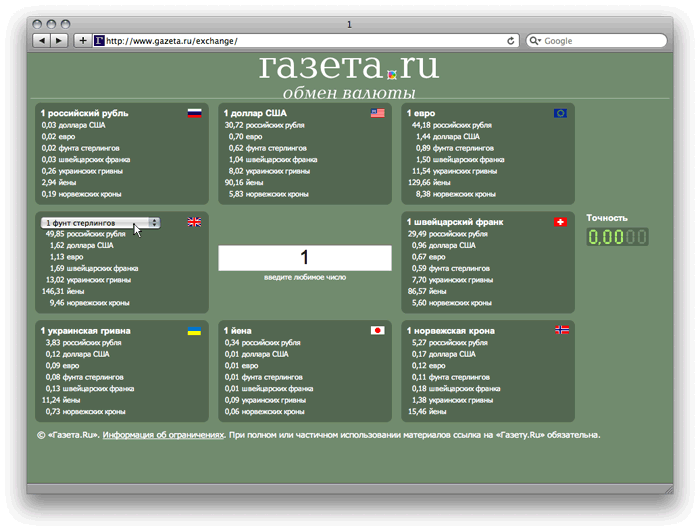The width and height of the screenshot is (700, 531).
Task: Click the plus add-bookmark button
Action: point(82,41)
